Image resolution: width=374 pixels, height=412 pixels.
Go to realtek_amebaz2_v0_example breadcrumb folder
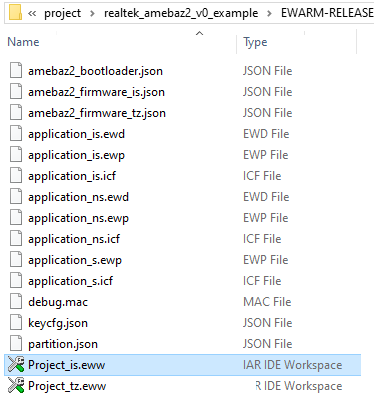click(x=181, y=13)
